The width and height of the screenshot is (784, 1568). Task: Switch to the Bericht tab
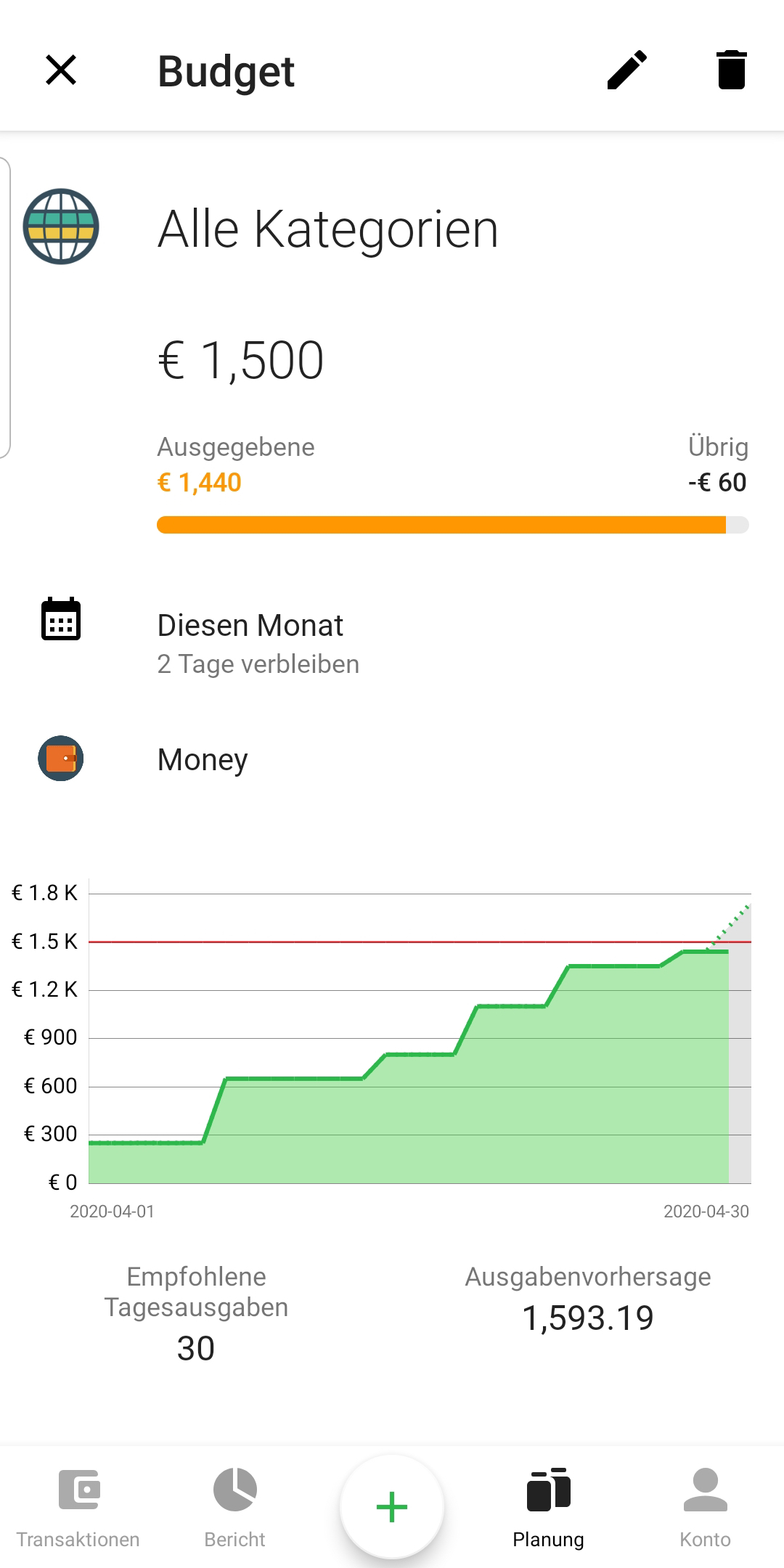235,1507
